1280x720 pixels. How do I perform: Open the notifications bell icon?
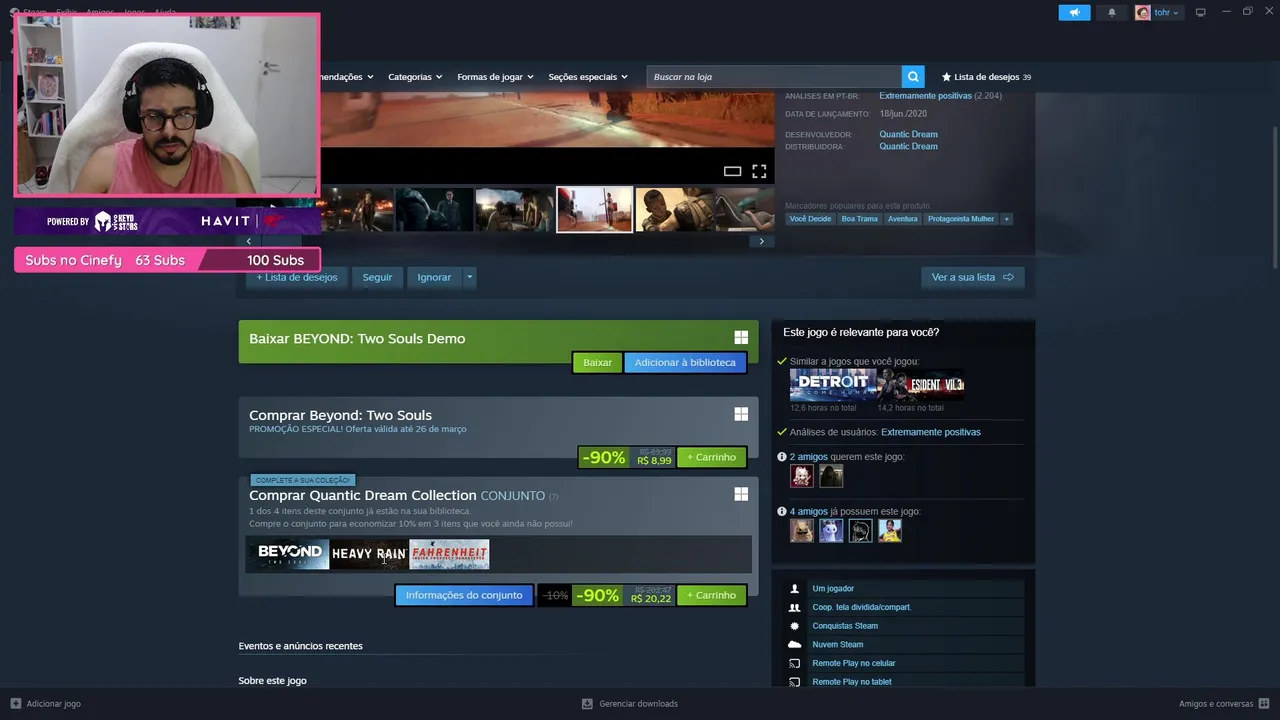pyautogui.click(x=1112, y=12)
